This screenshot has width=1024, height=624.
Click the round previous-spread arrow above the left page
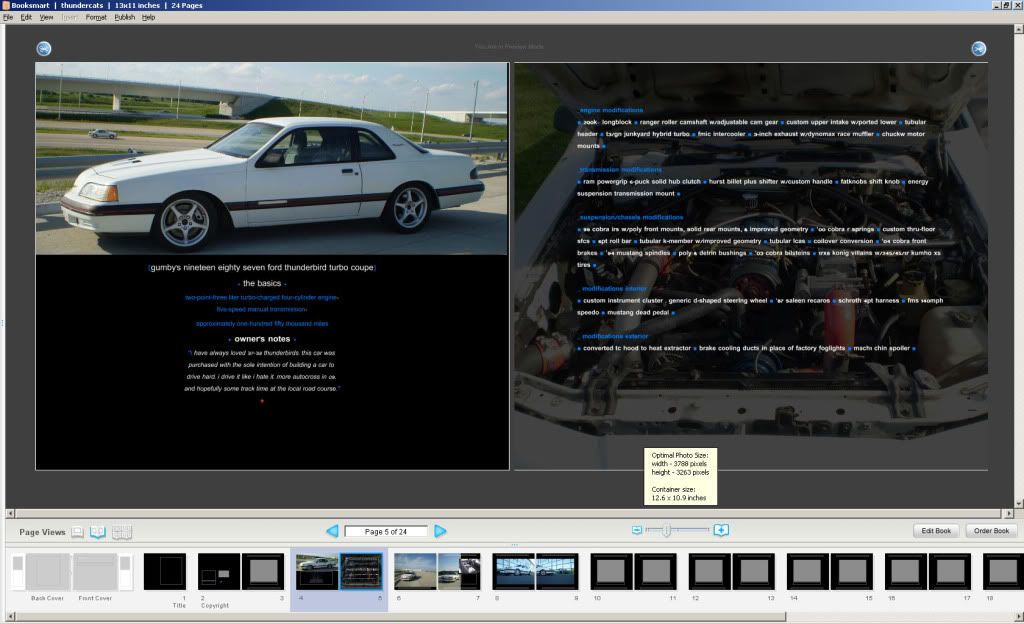tap(44, 48)
